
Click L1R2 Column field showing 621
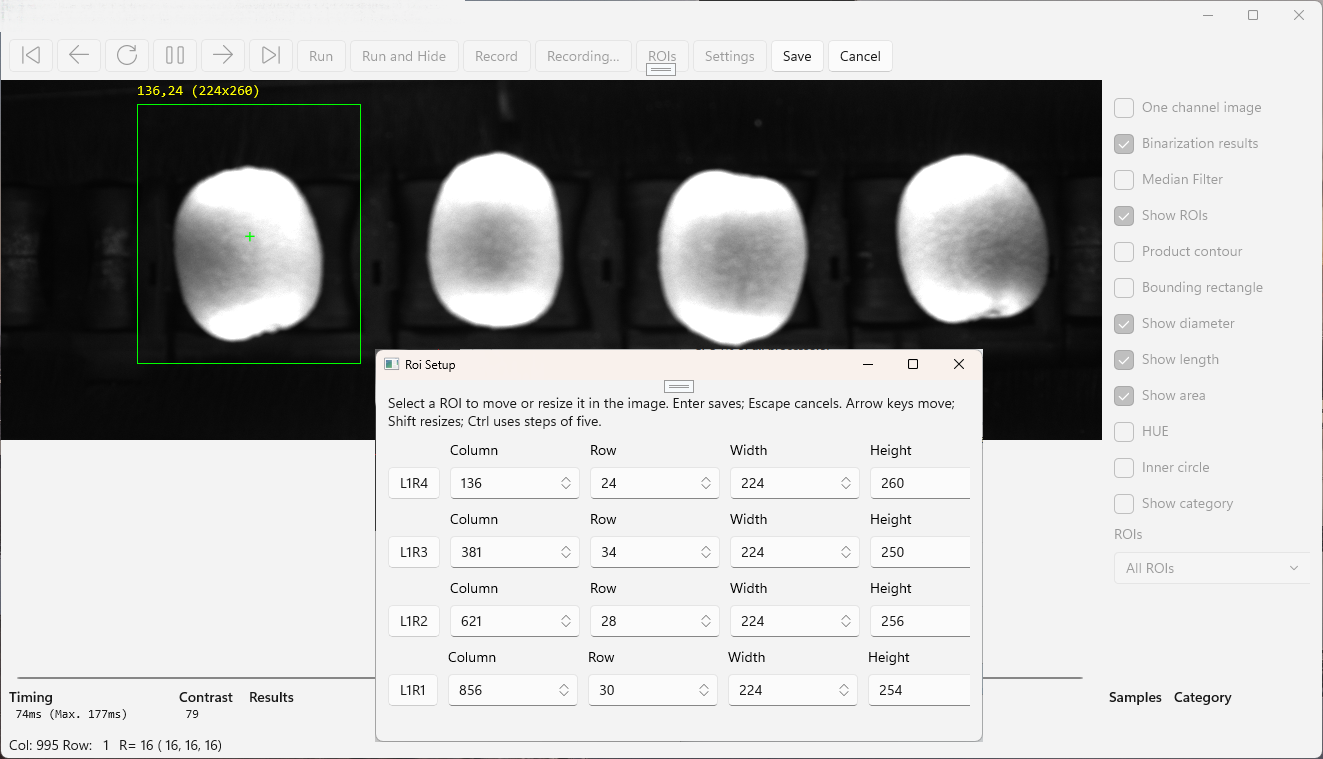(x=515, y=621)
